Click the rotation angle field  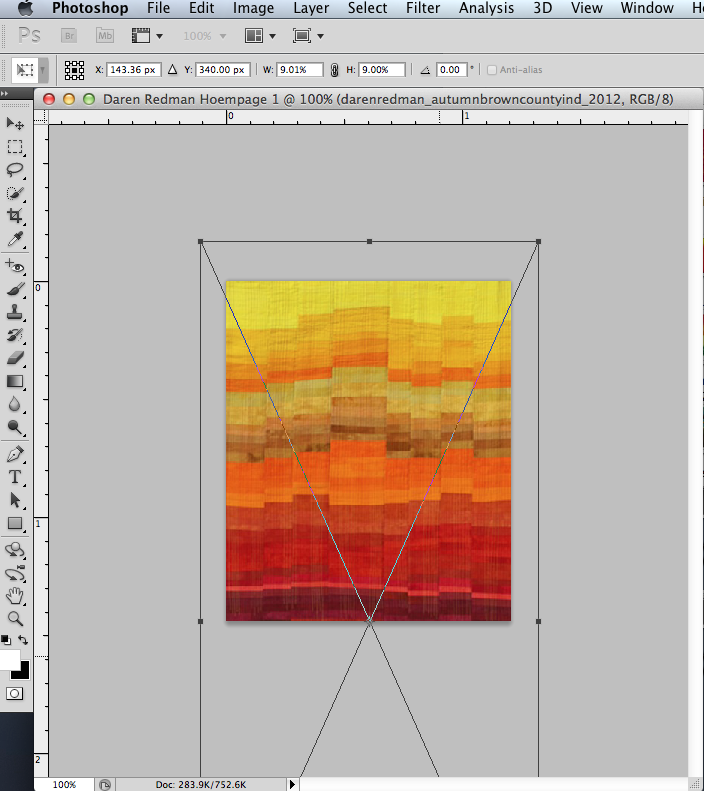pyautogui.click(x=451, y=70)
